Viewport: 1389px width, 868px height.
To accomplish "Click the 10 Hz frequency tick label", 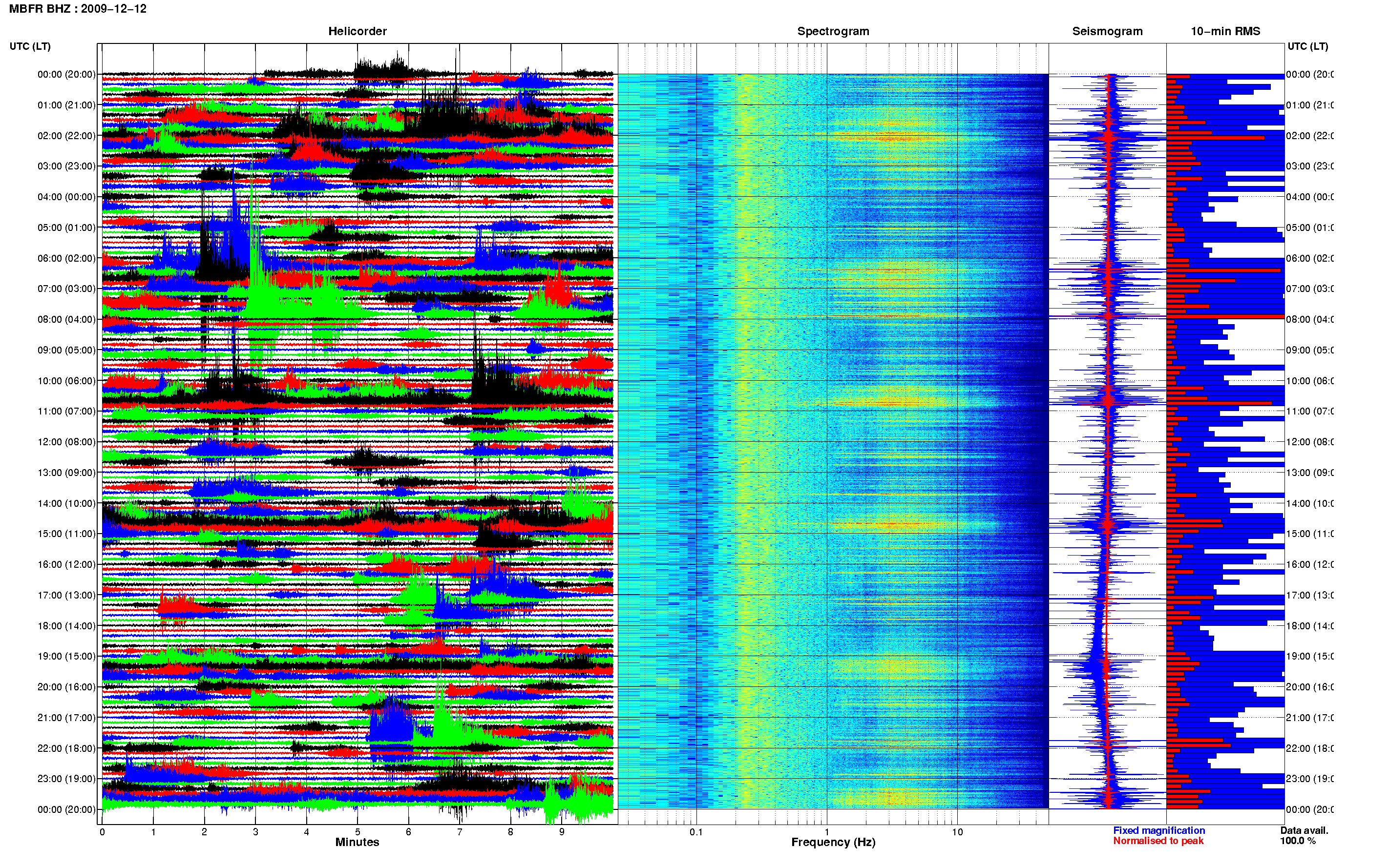I will pos(957,832).
